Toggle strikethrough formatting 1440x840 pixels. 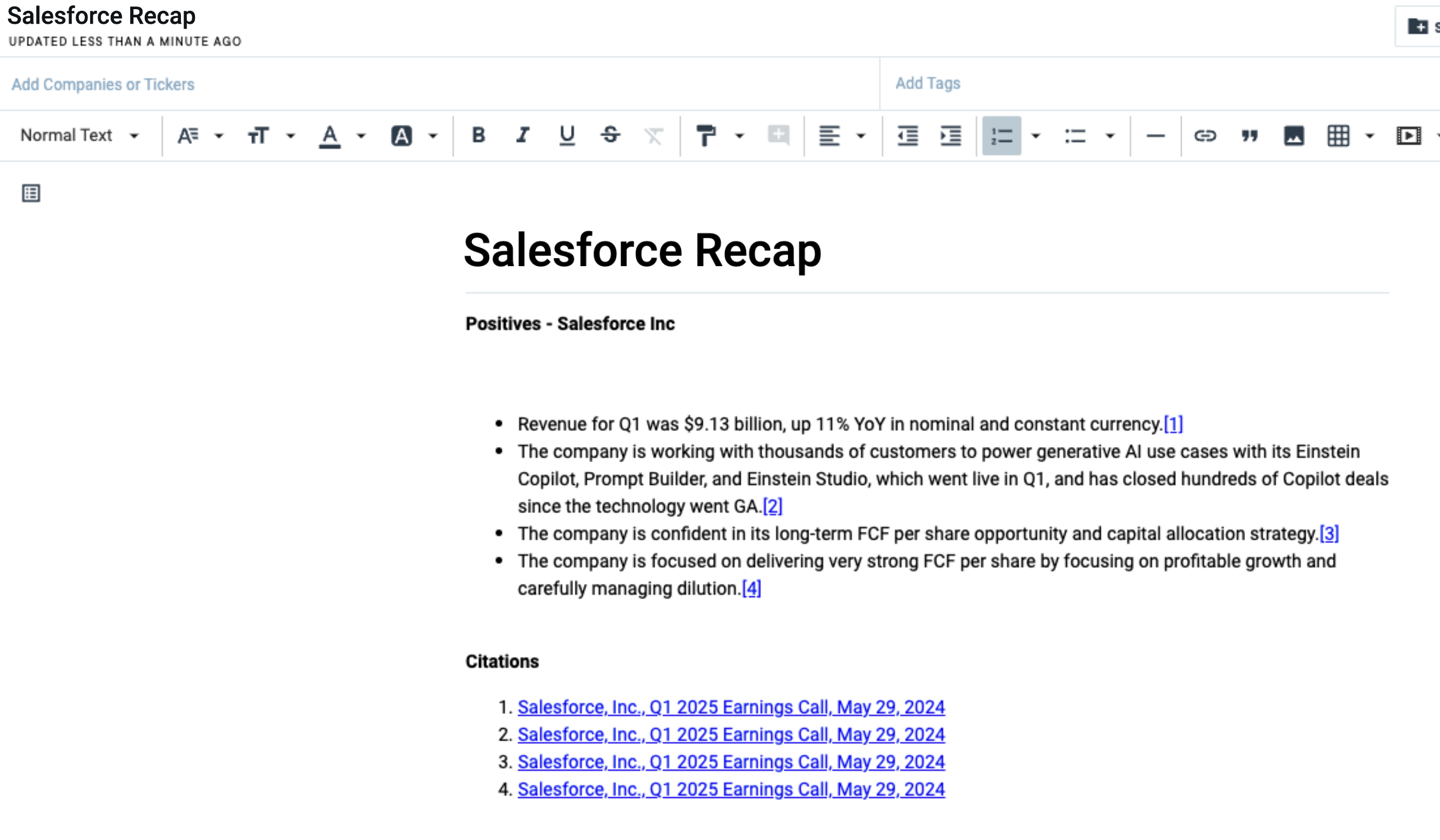pos(610,136)
